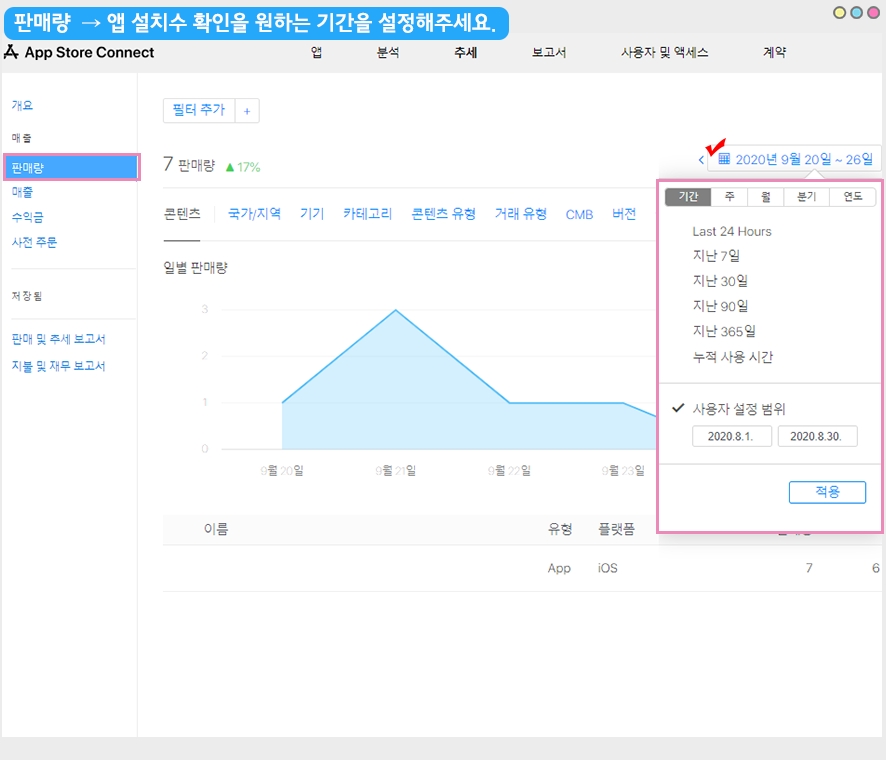Screen dimensions: 886x760
Task: Click the chart peak at 9월 21일
Action: click(x=396, y=310)
